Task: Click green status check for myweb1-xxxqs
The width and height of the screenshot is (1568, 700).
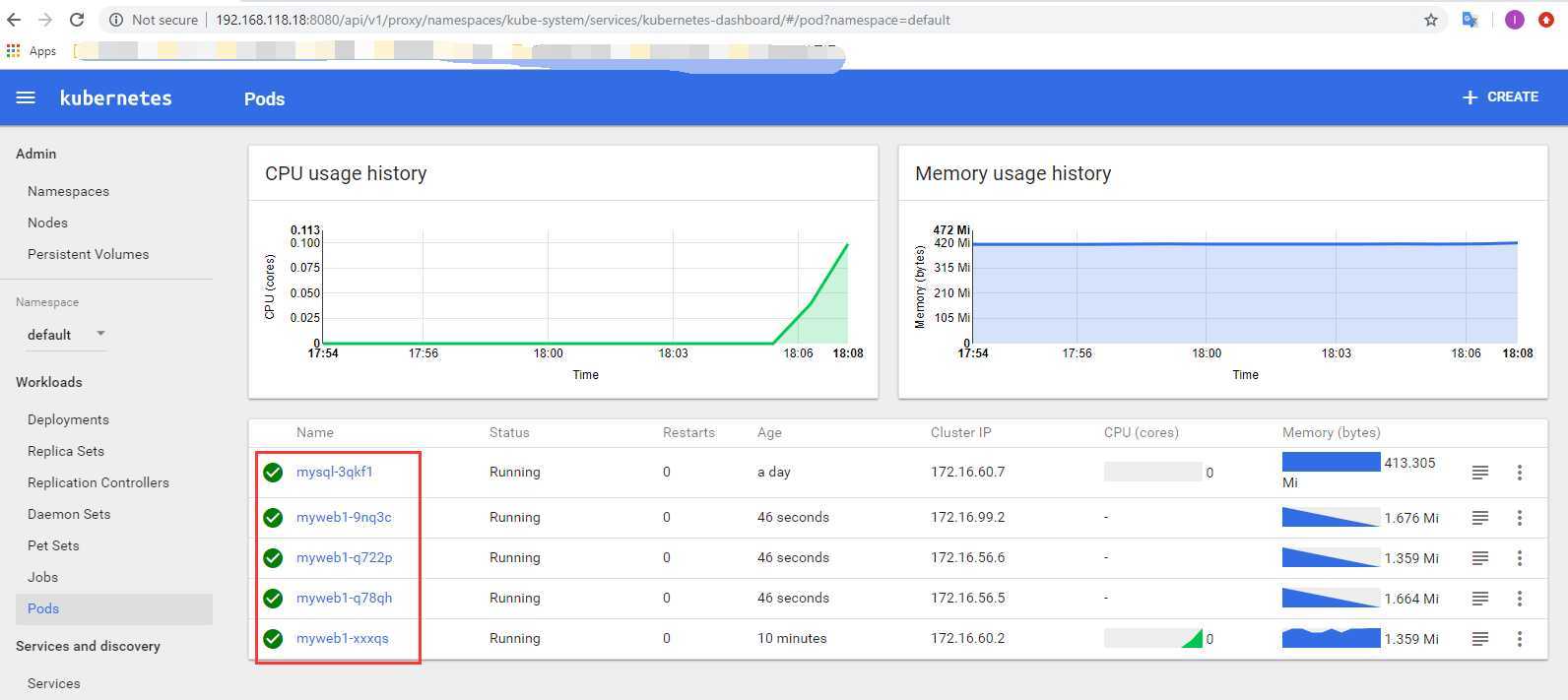Action: point(273,639)
